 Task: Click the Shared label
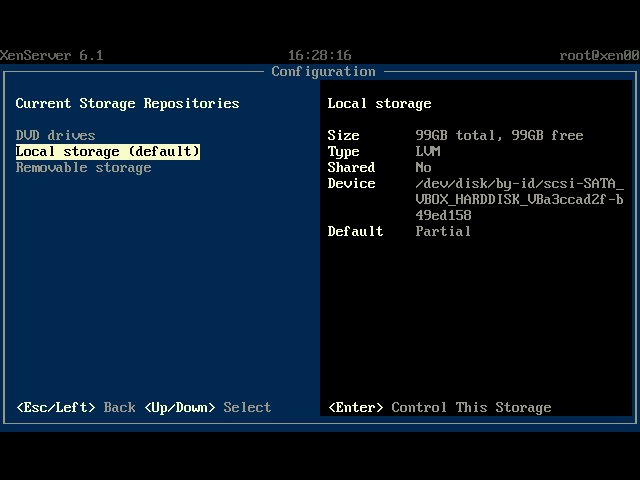coord(351,167)
